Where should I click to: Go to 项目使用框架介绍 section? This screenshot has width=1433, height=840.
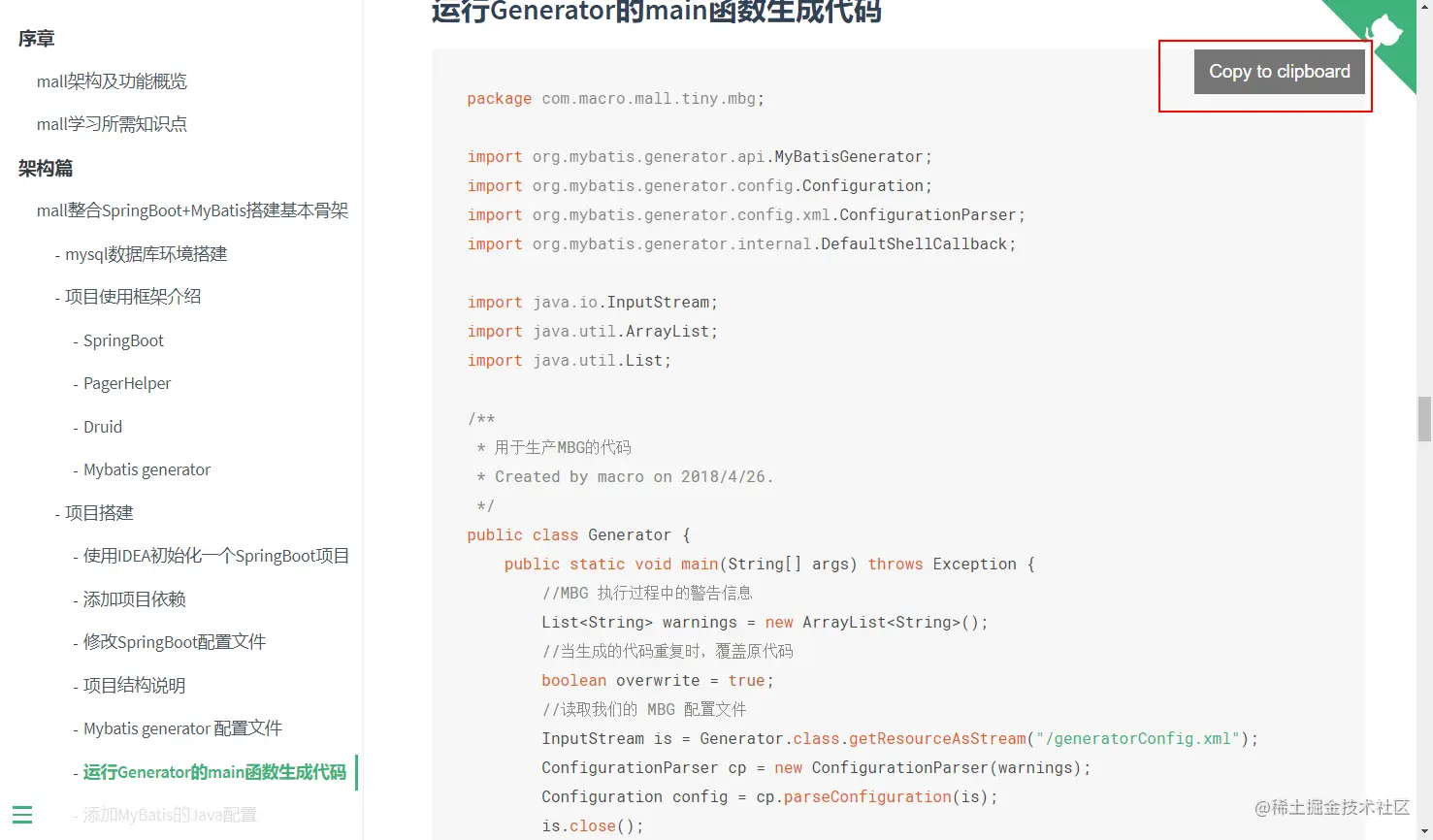[x=133, y=297]
